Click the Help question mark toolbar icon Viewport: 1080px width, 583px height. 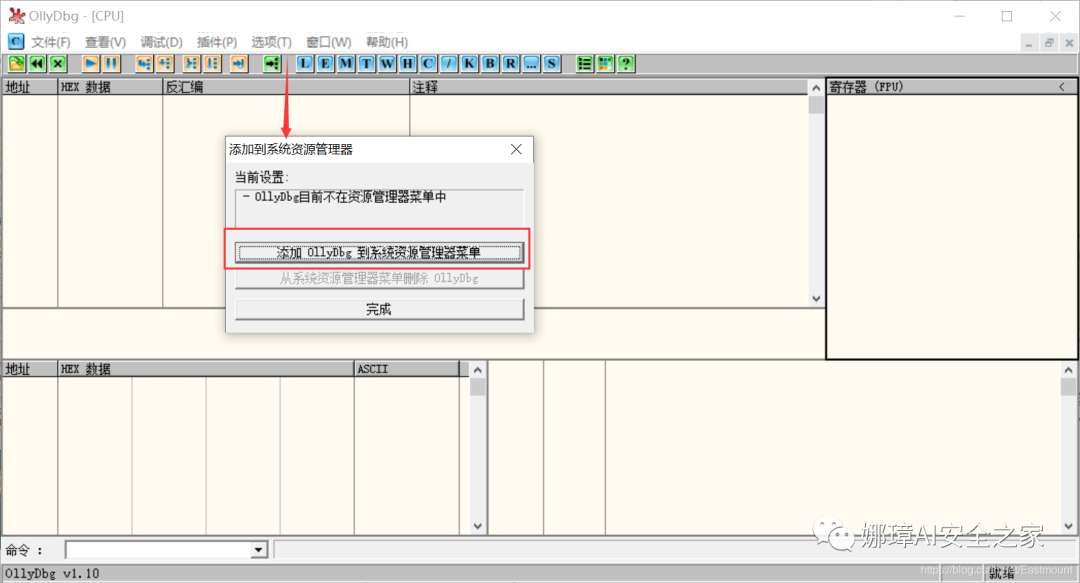point(625,64)
